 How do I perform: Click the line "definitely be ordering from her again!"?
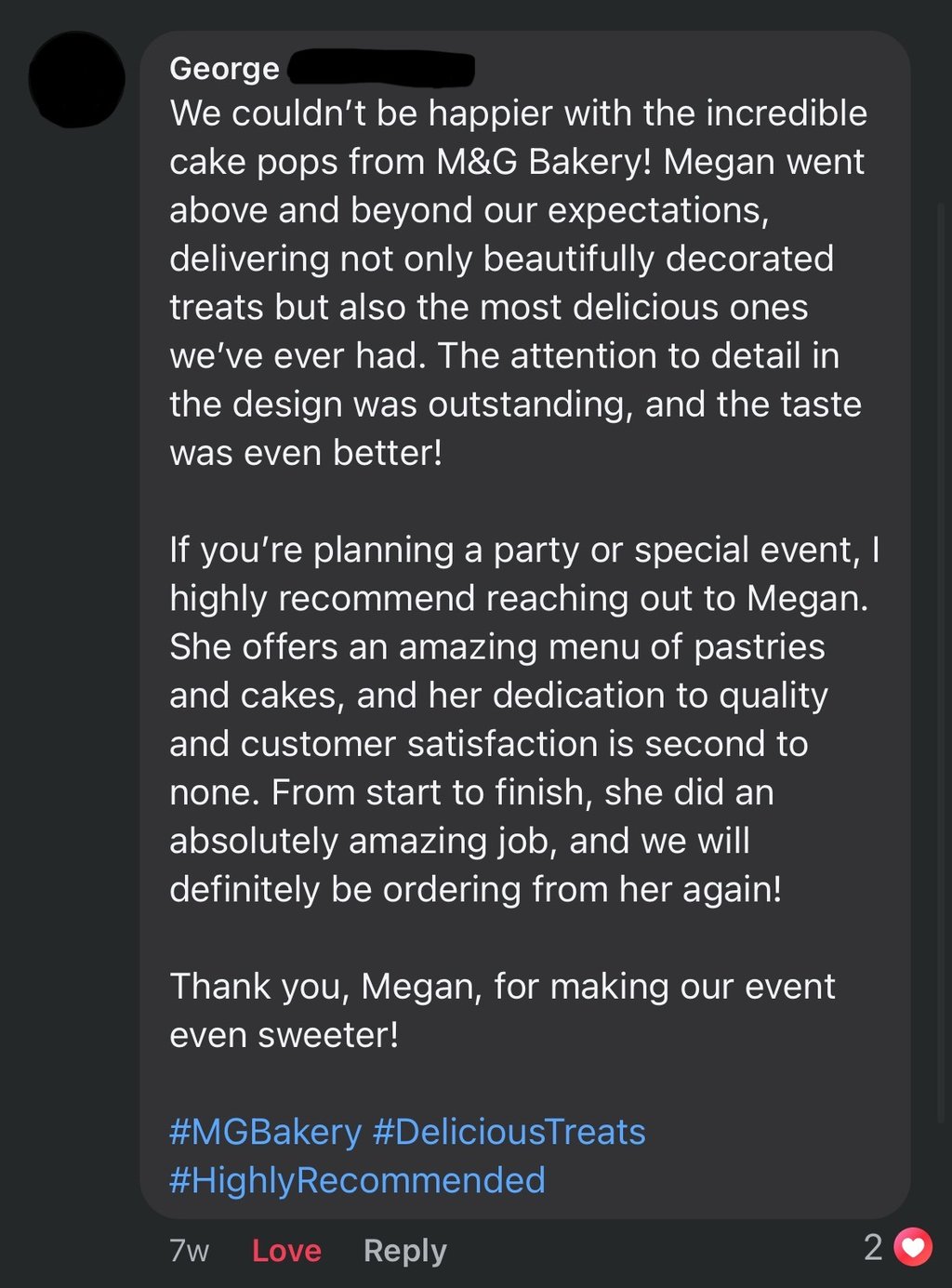[x=476, y=890]
